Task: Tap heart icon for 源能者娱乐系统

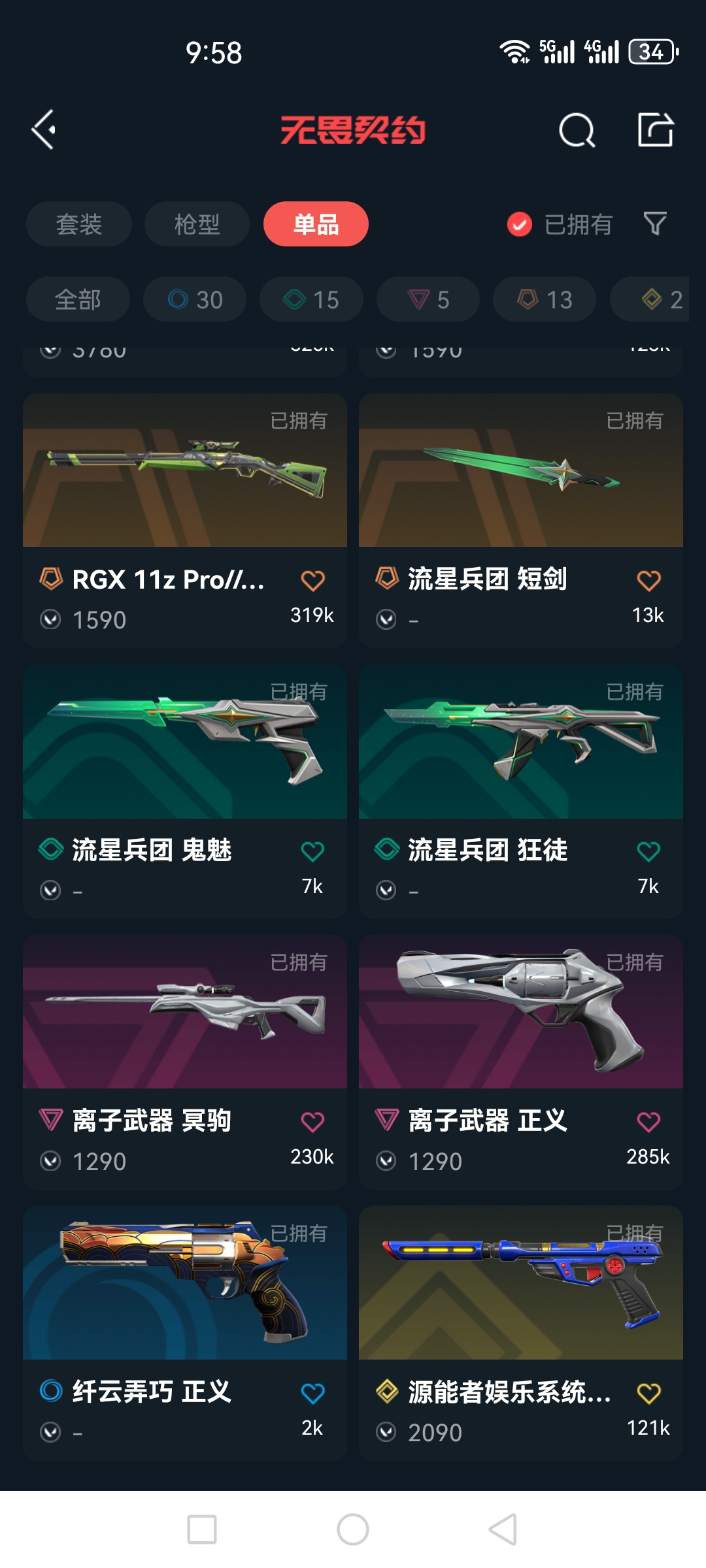Action: pyautogui.click(x=648, y=1393)
